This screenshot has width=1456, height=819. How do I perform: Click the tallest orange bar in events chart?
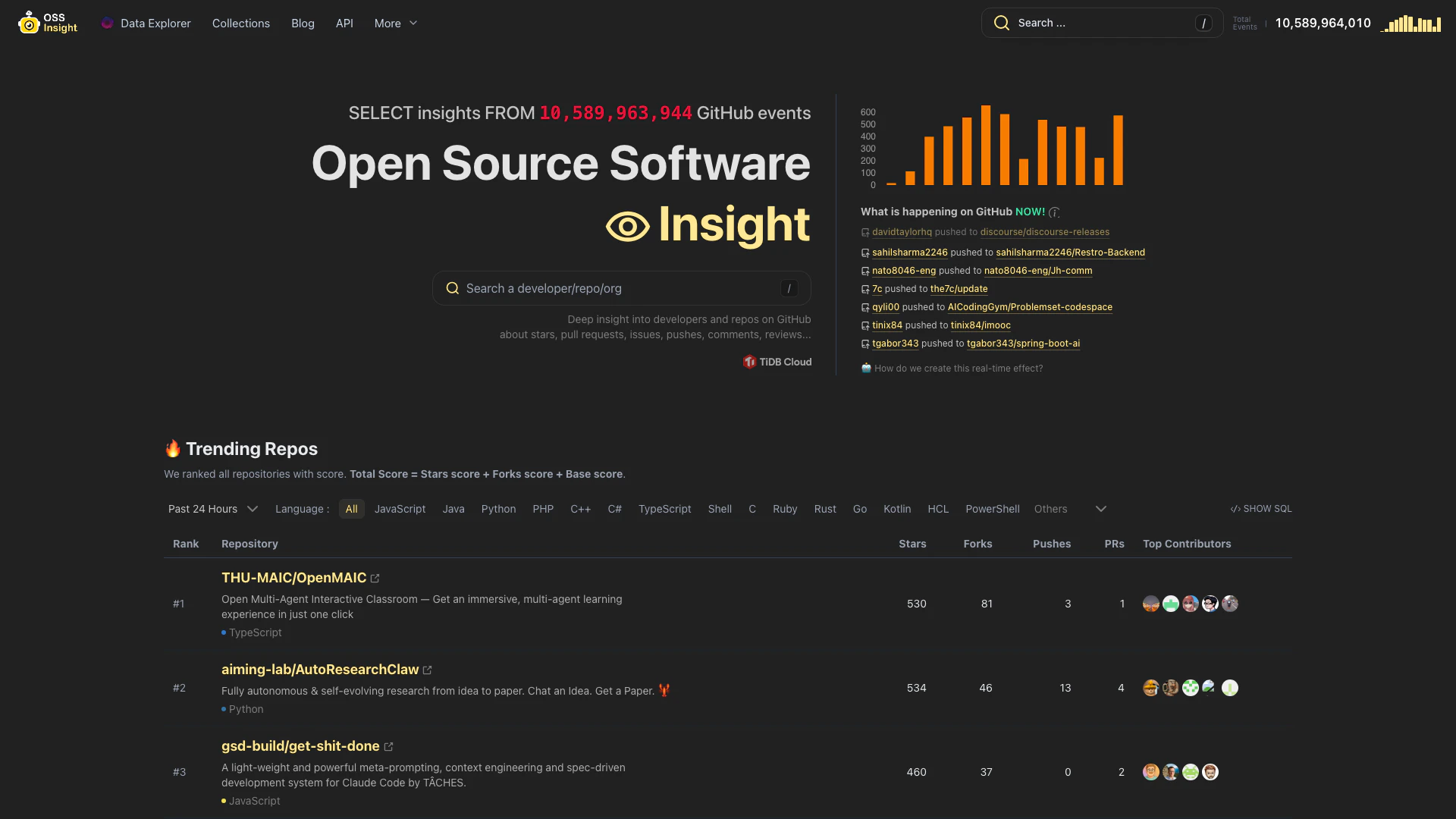(986, 145)
